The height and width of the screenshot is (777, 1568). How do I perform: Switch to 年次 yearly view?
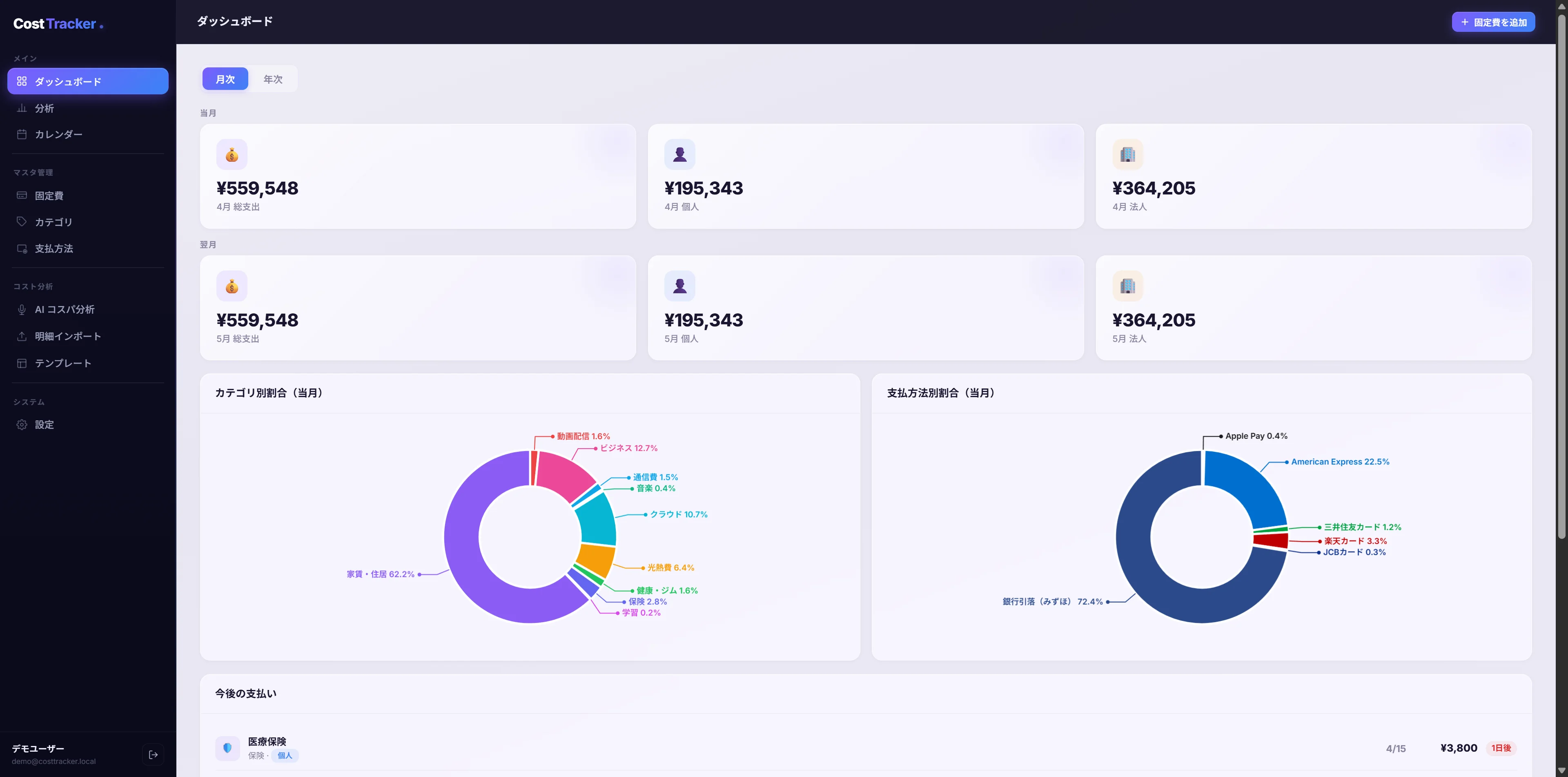(273, 79)
